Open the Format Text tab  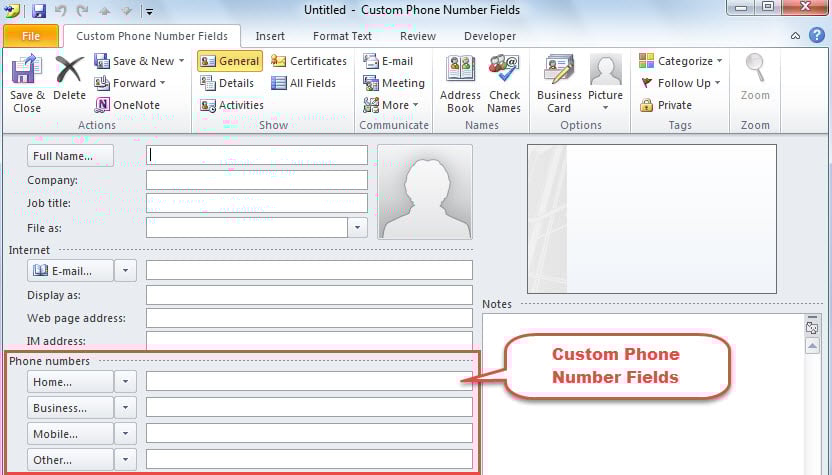pyautogui.click(x=342, y=36)
